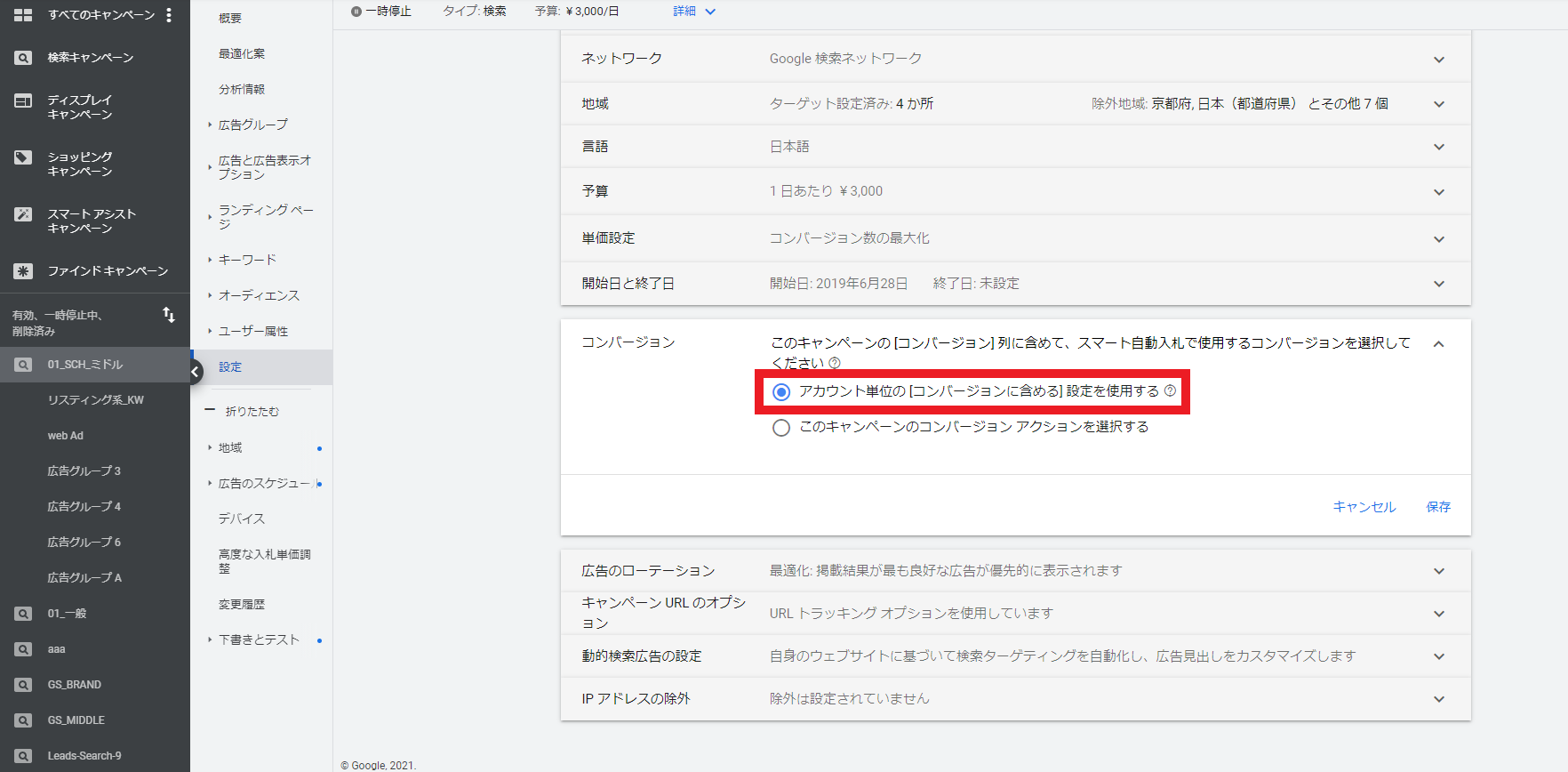This screenshot has height=772, width=1568.
Task: Open help icon beside アカウント単位 option
Action: click(x=1170, y=390)
